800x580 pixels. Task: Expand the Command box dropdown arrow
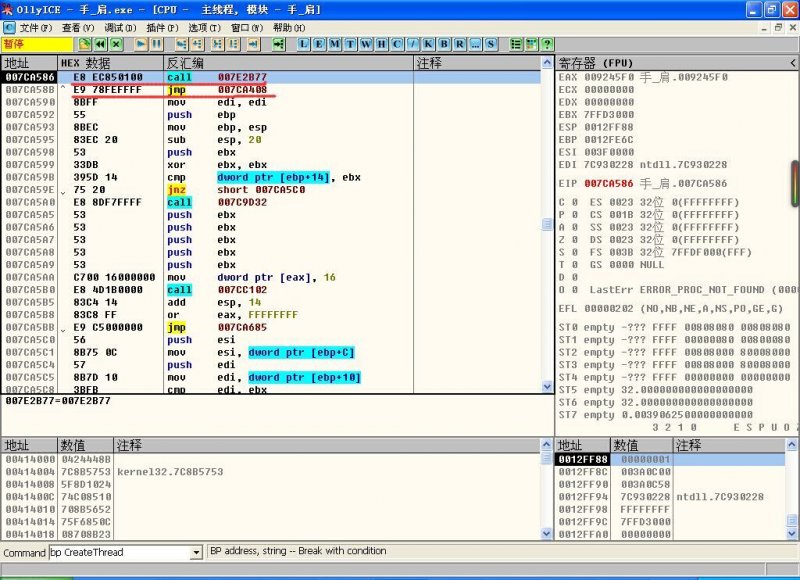pos(196,552)
